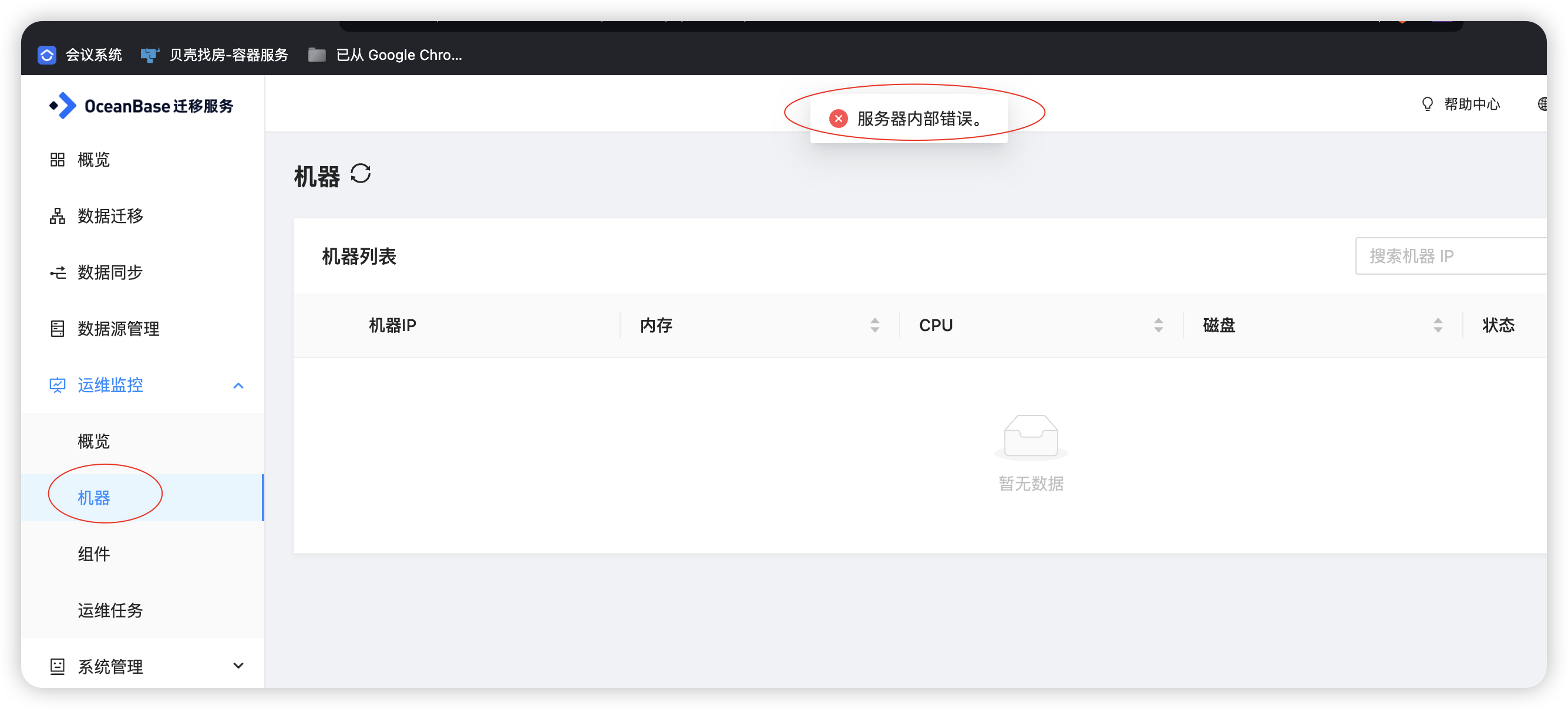Open the 运维任务 submenu item
The height and width of the screenshot is (709, 1568).
143,610
